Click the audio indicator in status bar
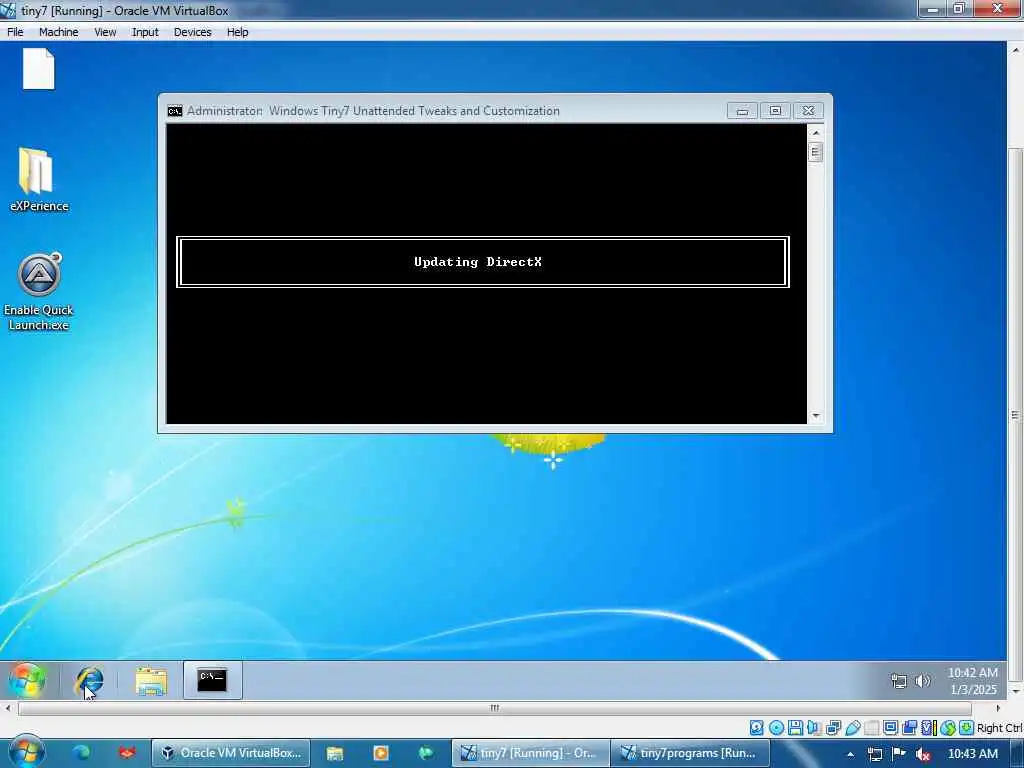This screenshot has height=768, width=1024. coord(814,728)
